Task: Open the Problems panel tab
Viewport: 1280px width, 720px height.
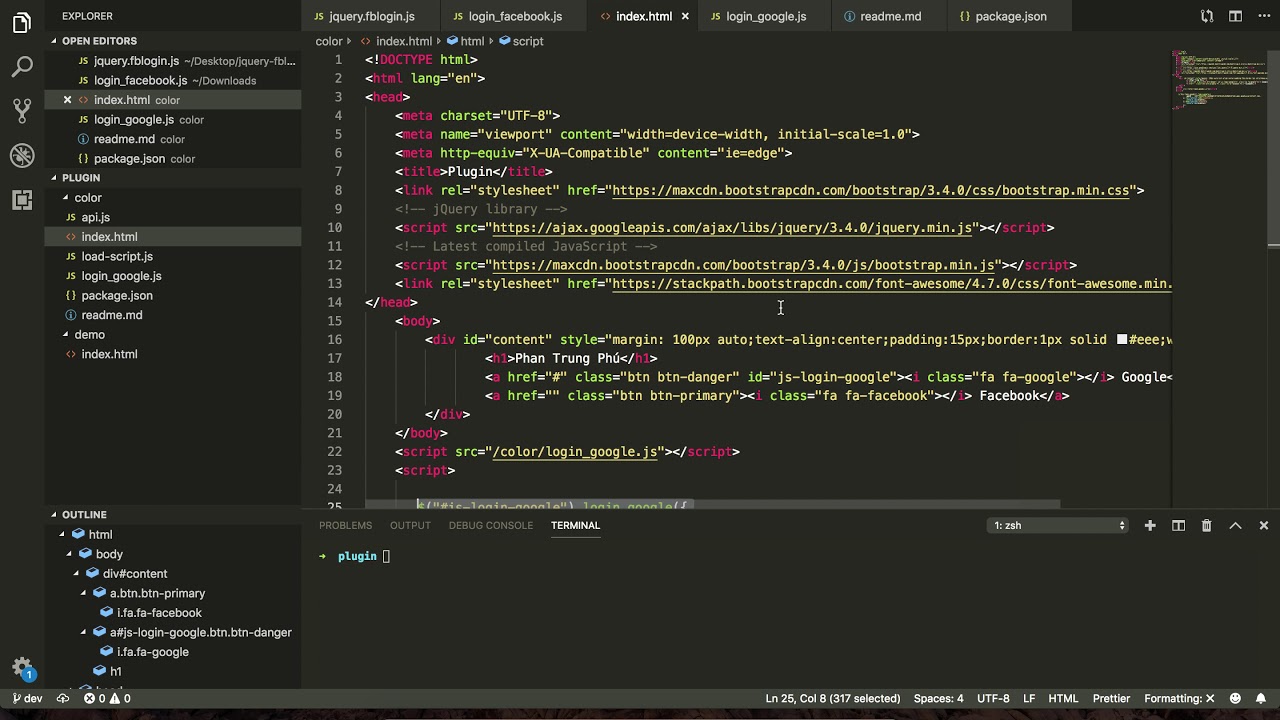Action: pyautogui.click(x=345, y=525)
